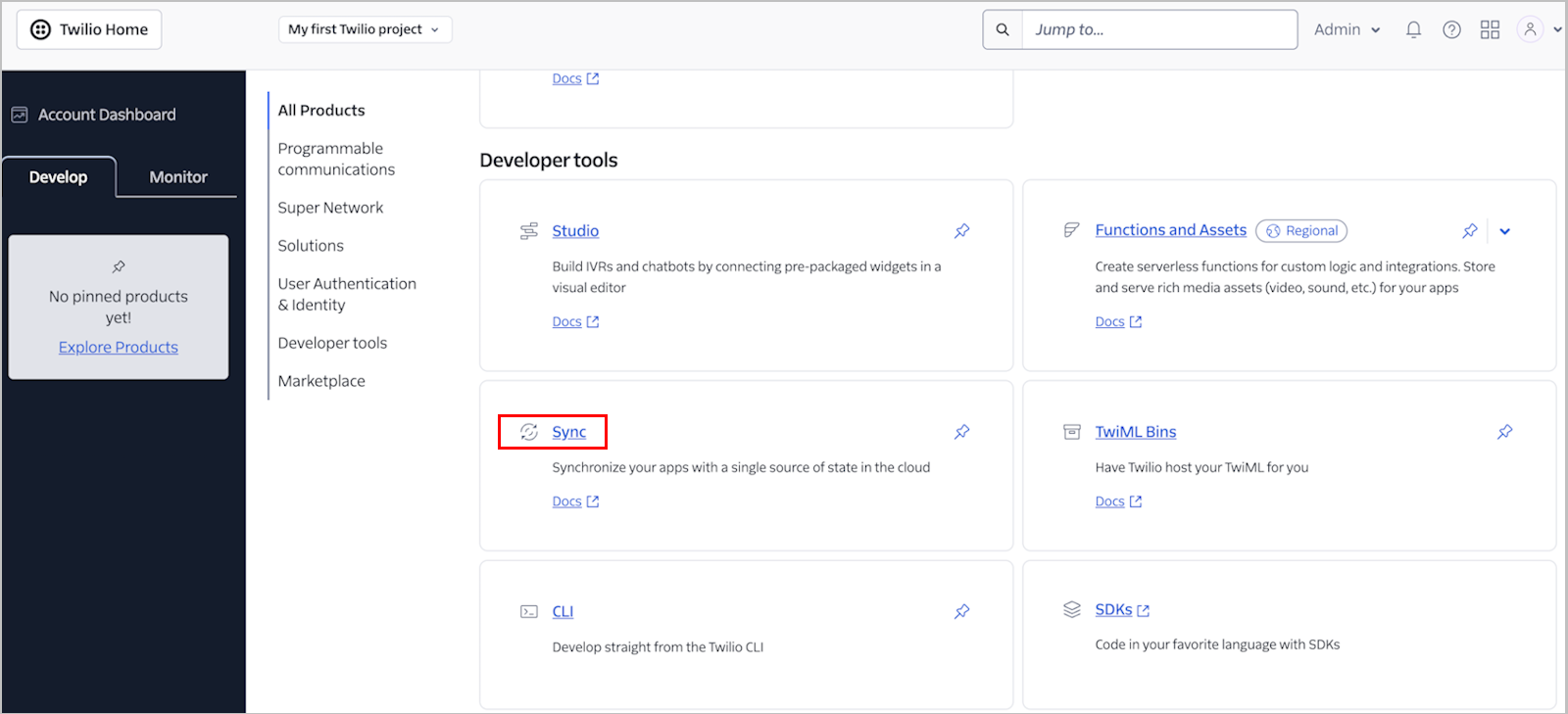Click the Twilio Home button

pyautogui.click(x=89, y=29)
